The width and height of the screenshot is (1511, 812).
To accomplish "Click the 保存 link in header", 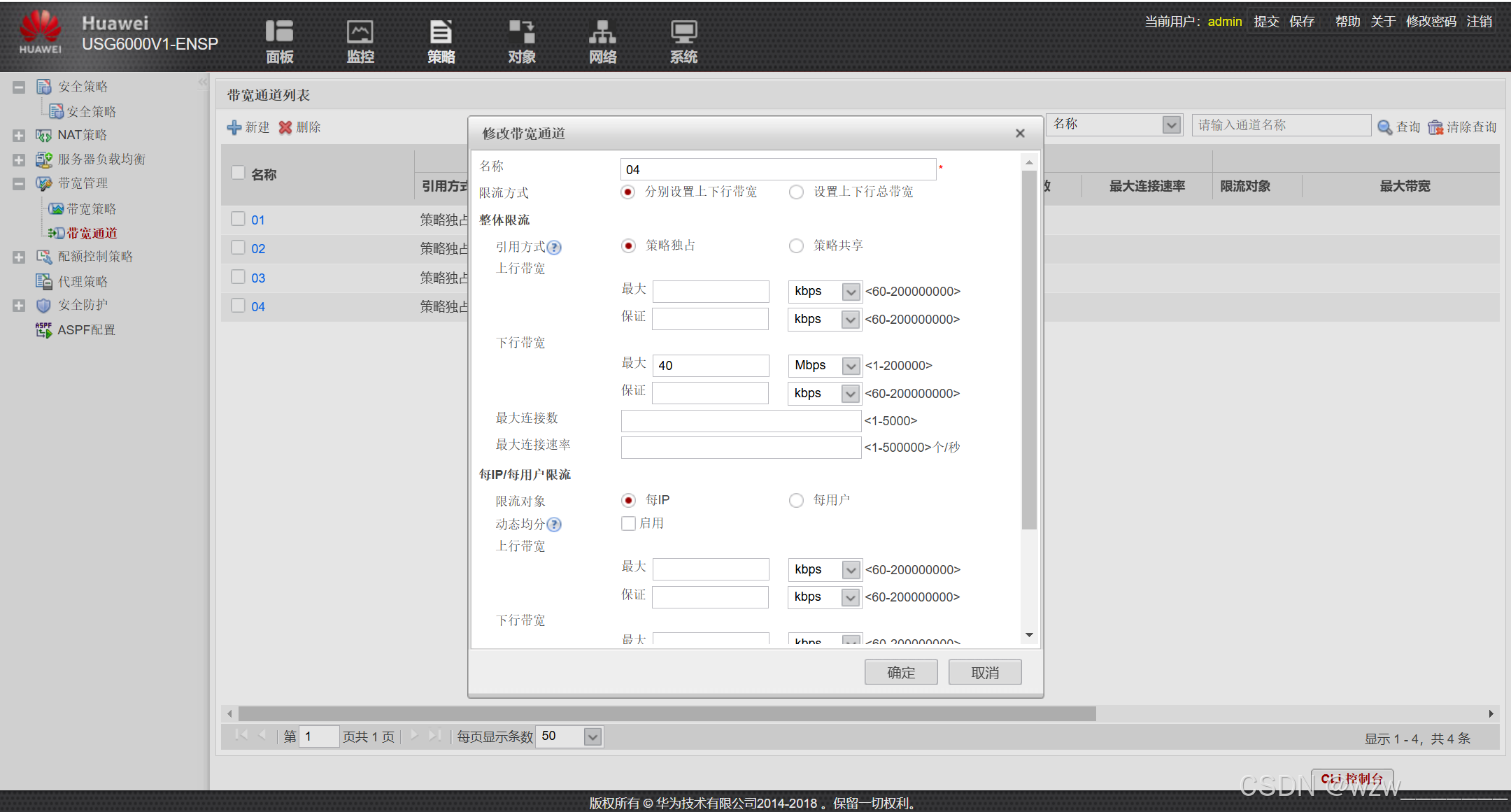I will [x=1302, y=22].
